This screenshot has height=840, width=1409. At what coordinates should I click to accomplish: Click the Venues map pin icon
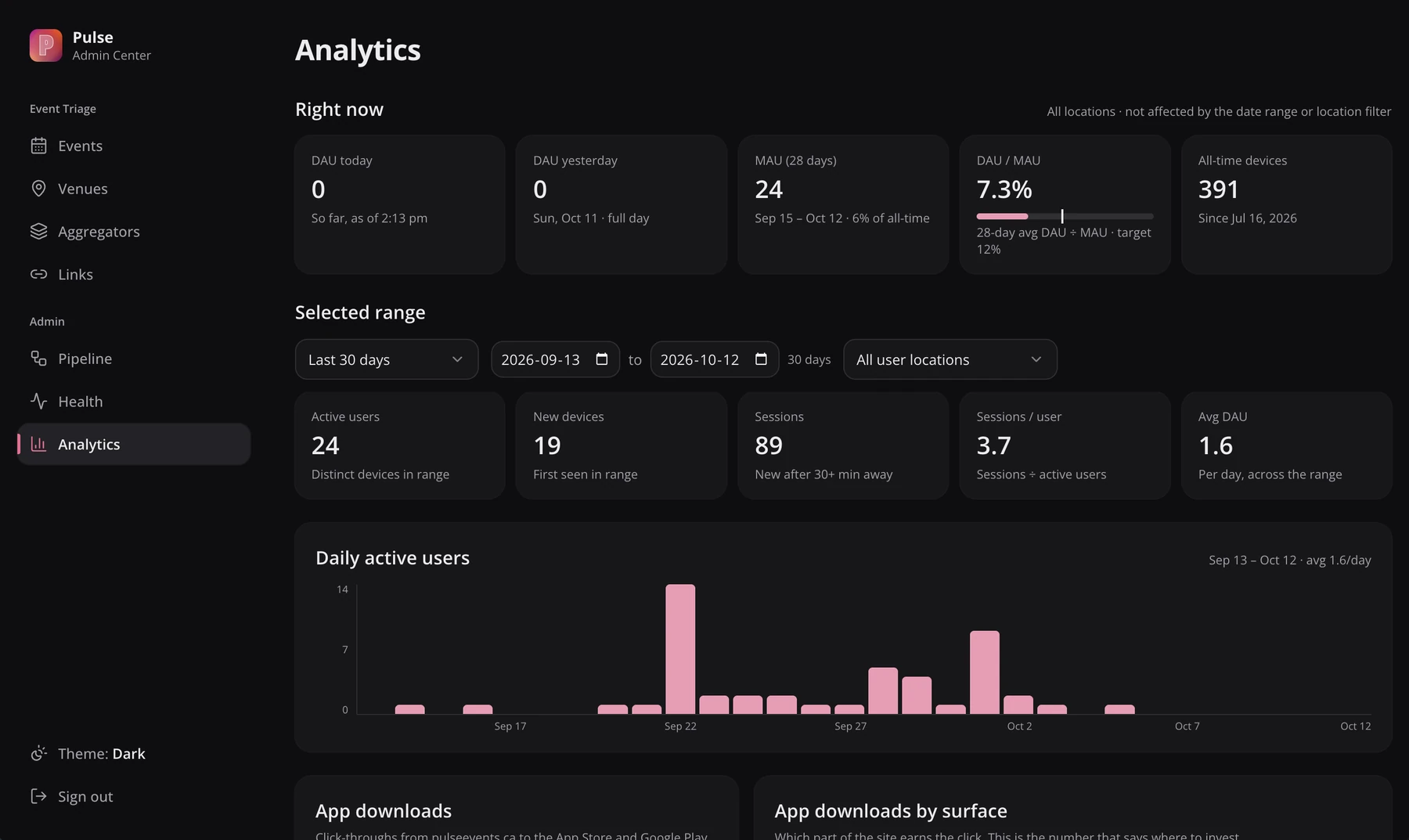click(38, 189)
